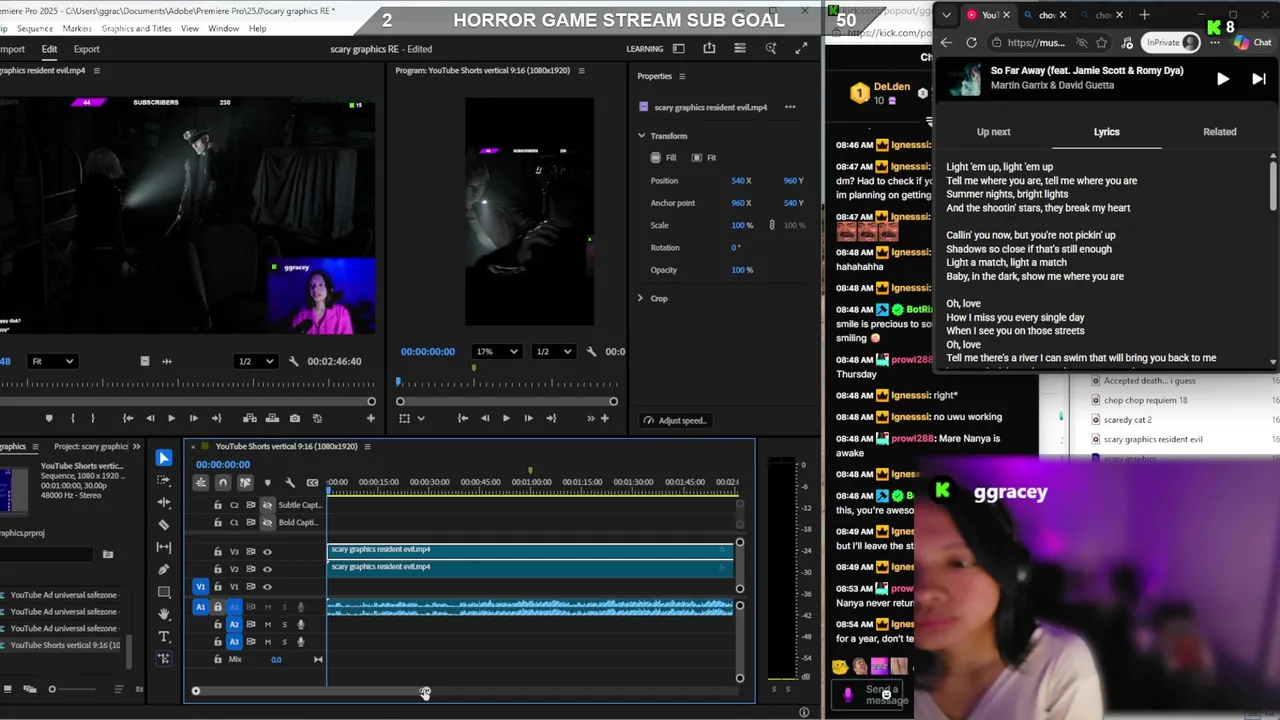Open Program monitor settings wrench
Viewport: 1280px width, 720px height.
coord(591,351)
